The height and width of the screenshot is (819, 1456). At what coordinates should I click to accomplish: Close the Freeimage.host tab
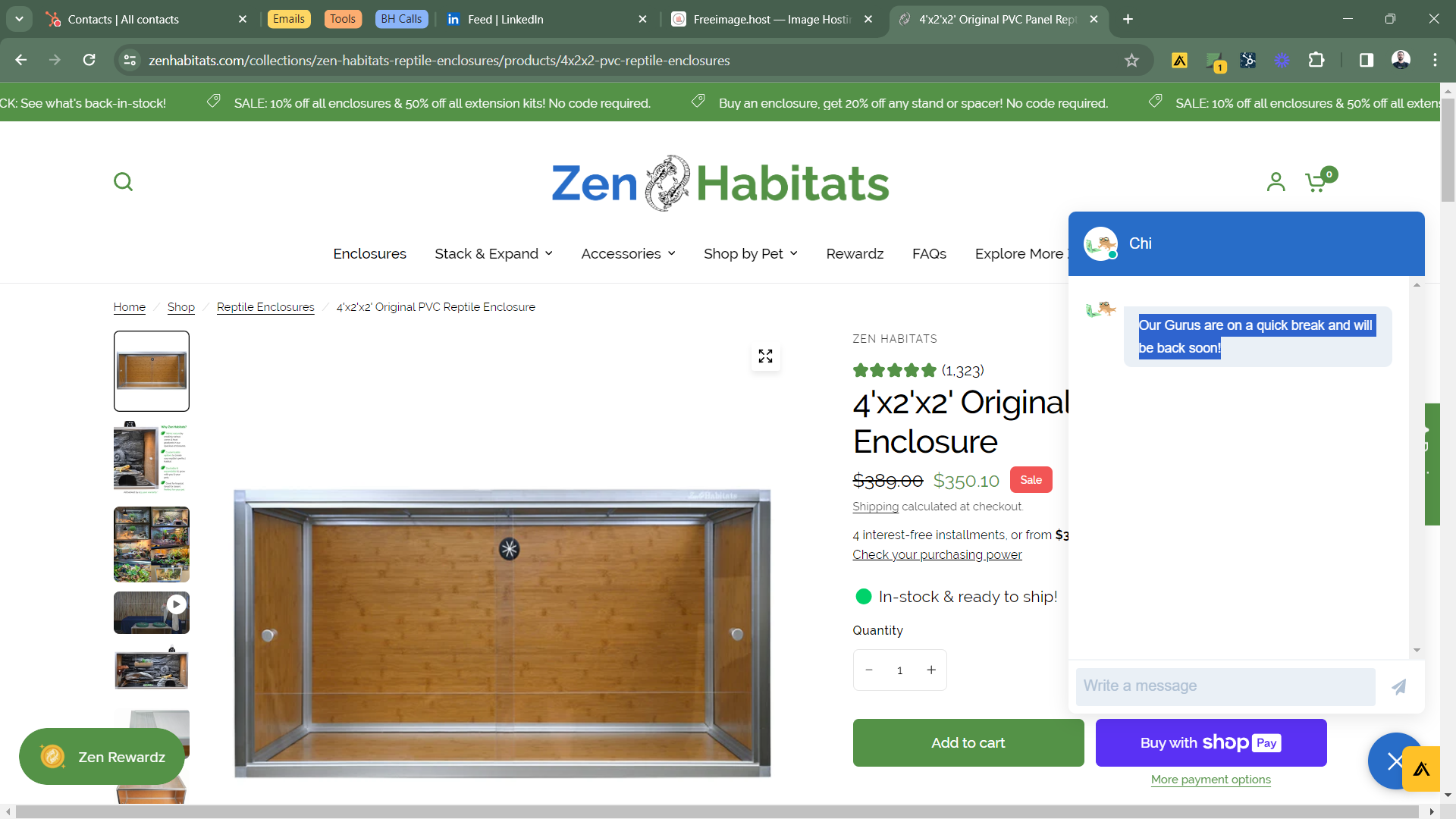868,20
